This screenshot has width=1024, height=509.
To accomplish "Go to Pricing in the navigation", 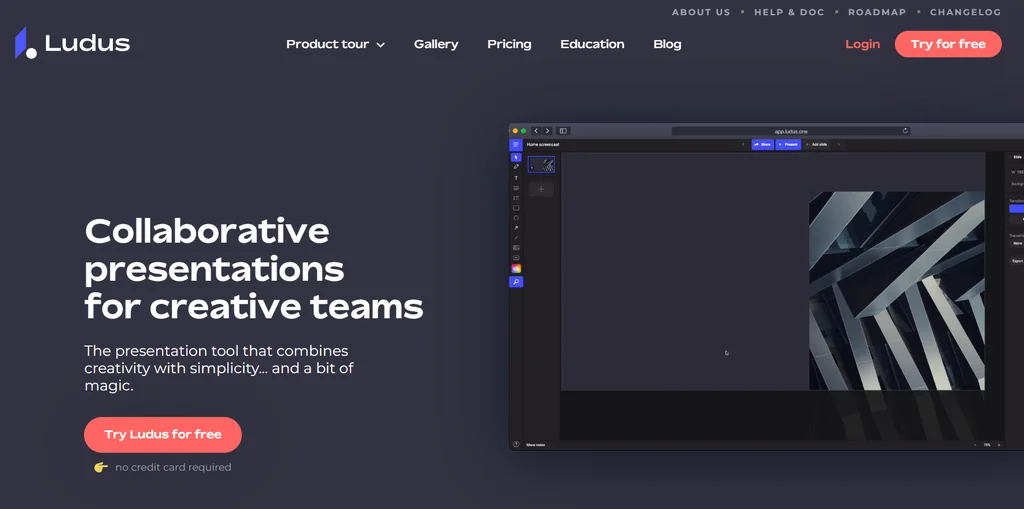I will [x=509, y=44].
